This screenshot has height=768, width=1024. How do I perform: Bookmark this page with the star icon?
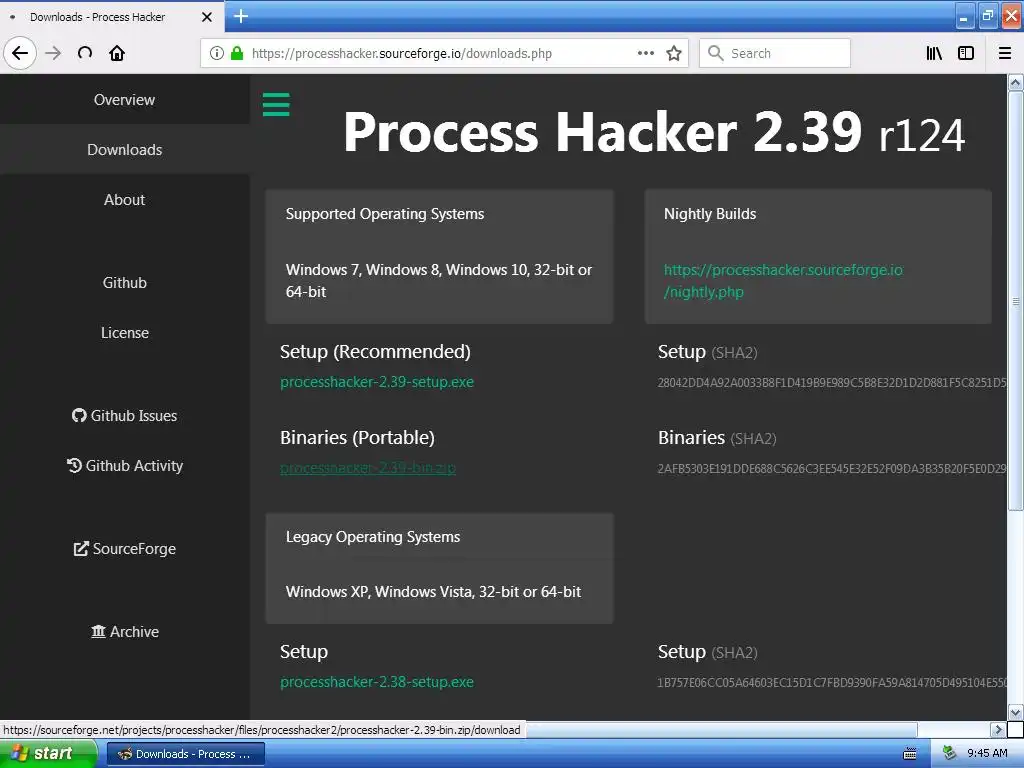coord(674,54)
